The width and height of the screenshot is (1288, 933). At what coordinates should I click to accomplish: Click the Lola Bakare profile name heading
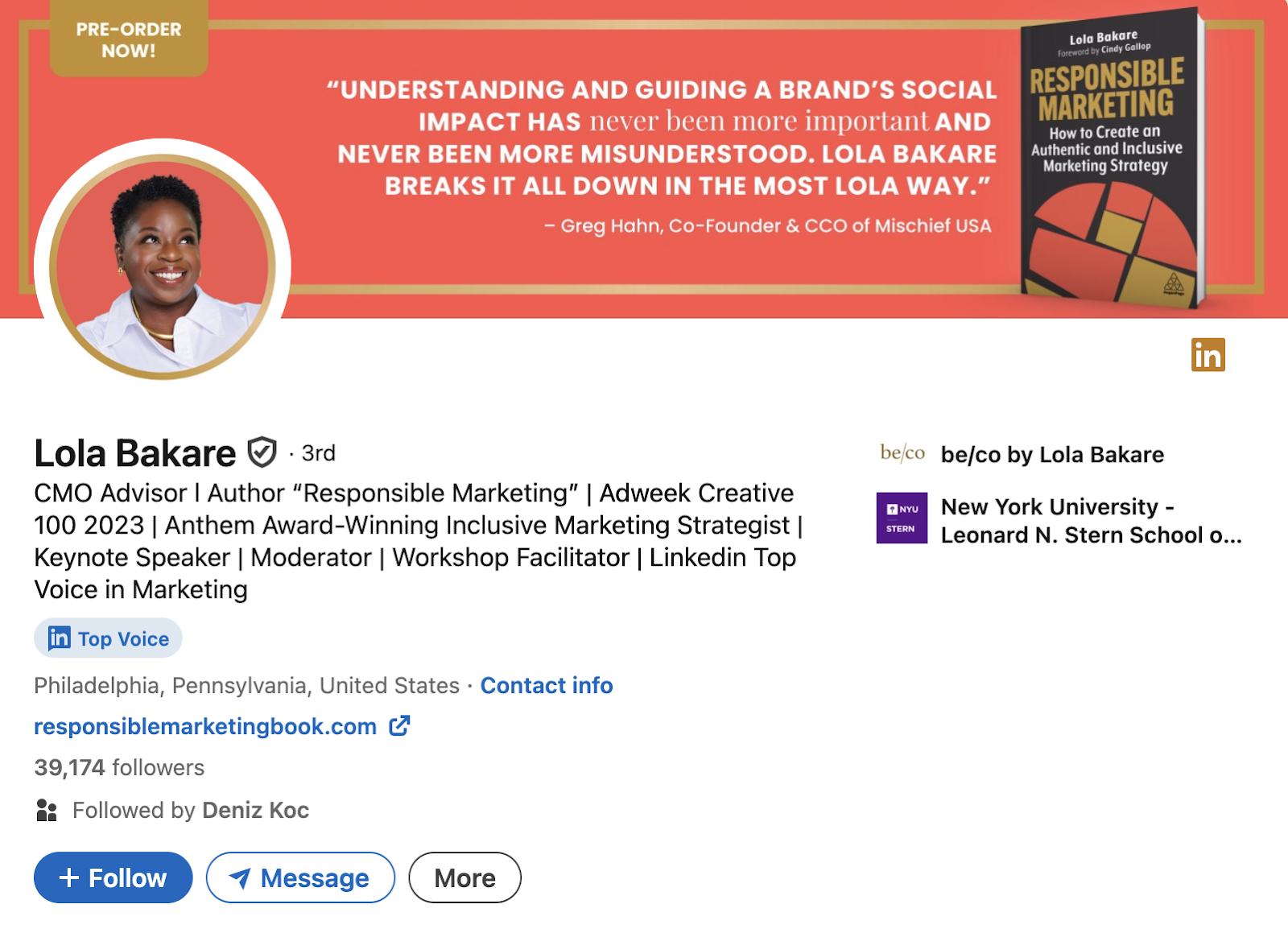pos(135,453)
